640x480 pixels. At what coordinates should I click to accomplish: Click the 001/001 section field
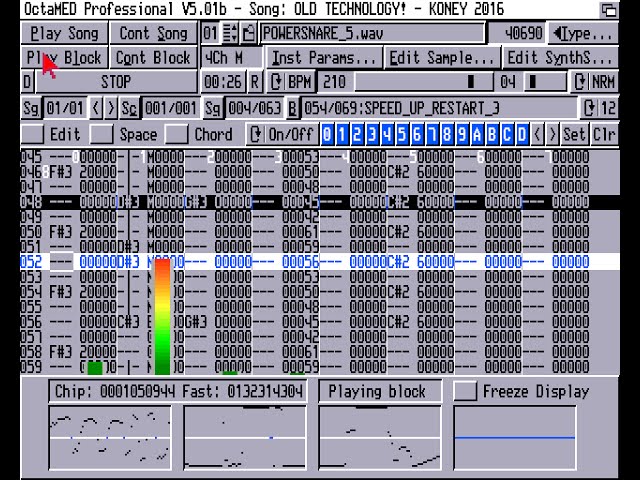171,108
